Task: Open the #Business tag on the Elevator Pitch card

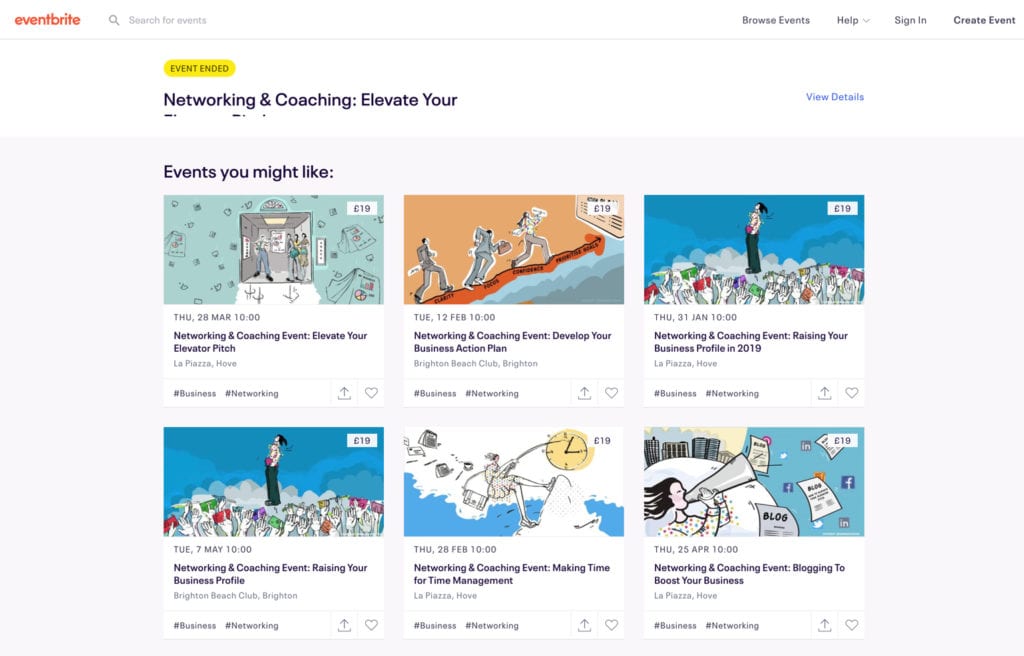Action: 196,393
